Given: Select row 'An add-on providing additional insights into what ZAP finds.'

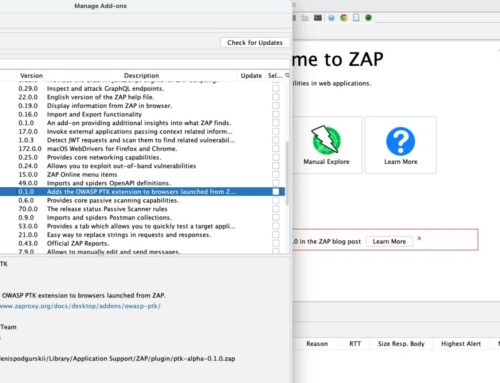Looking at the screenshot, I should click(x=142, y=123).
